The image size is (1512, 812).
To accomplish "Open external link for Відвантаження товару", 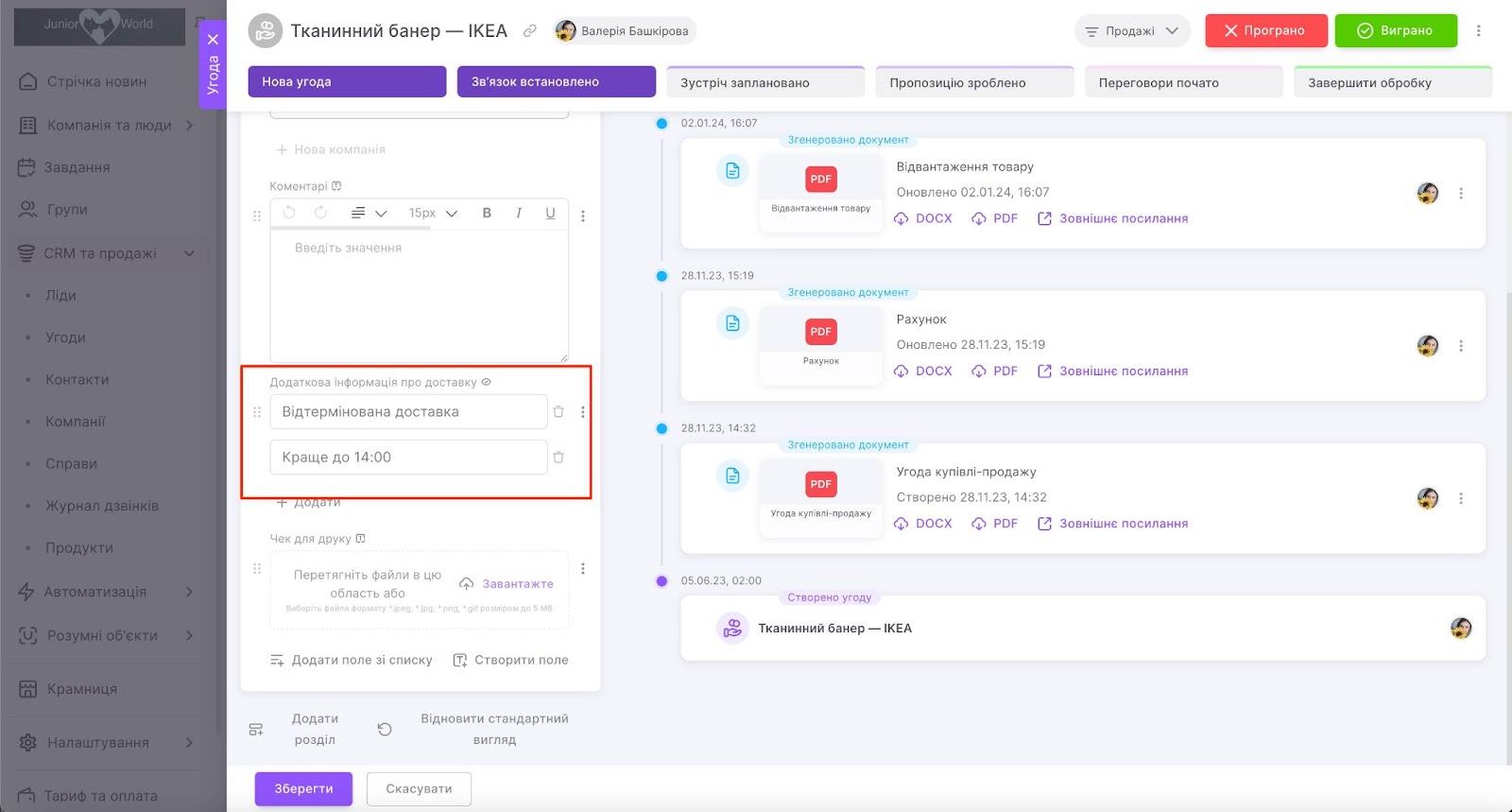I will coord(1112,218).
